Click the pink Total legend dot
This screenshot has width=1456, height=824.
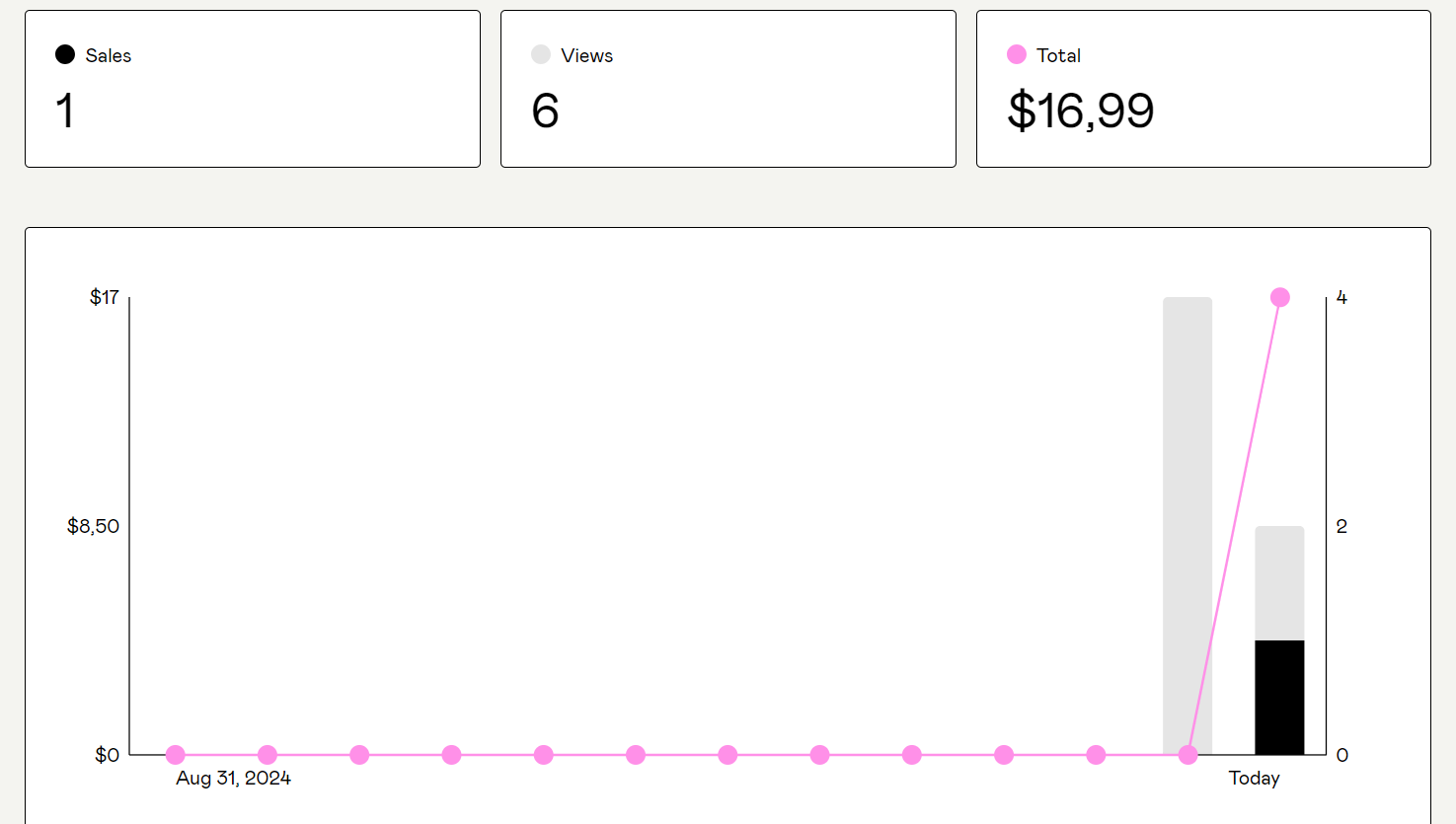click(x=1016, y=55)
